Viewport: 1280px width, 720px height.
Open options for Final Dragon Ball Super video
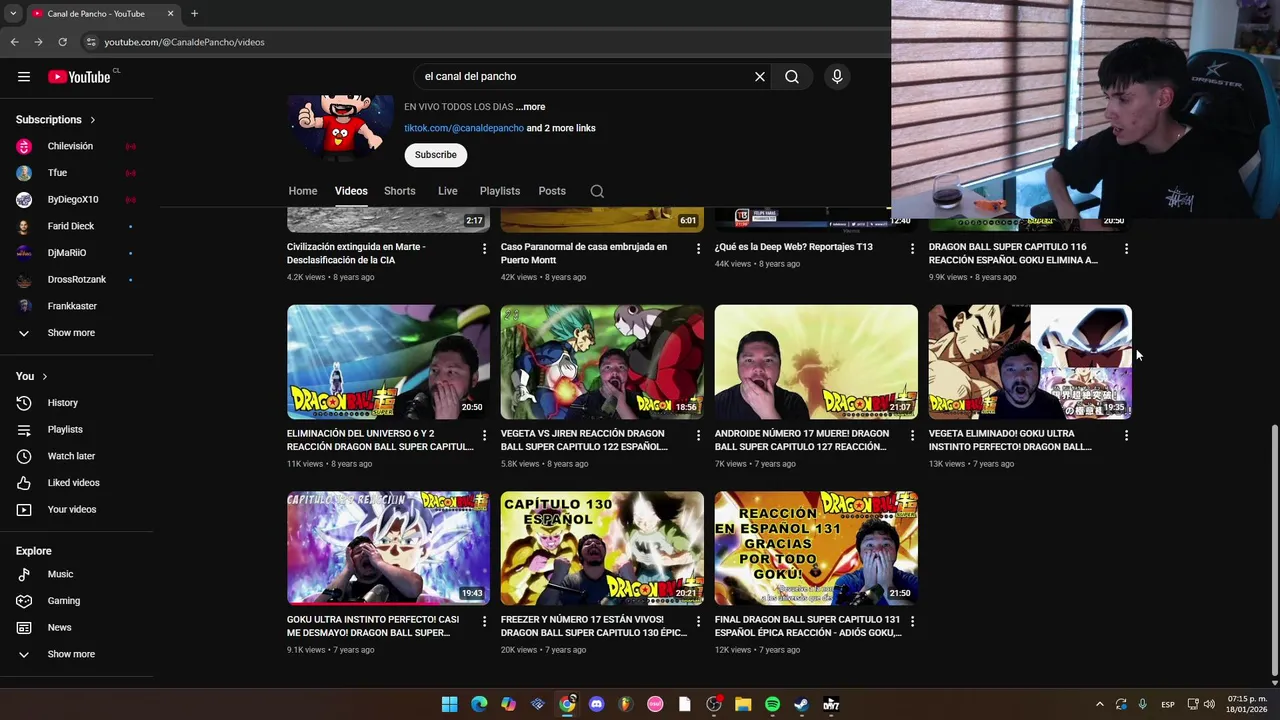pos(912,621)
